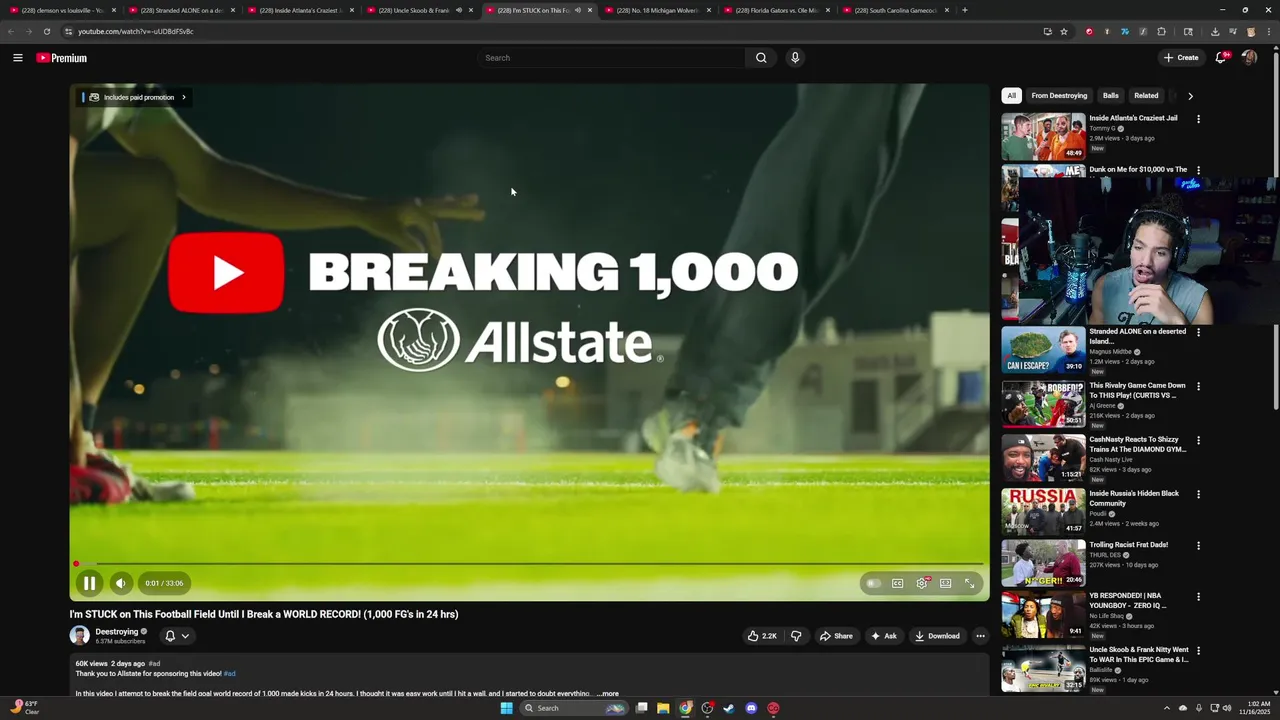Enter full screen mode
This screenshot has width=1280, height=720.
point(969,583)
